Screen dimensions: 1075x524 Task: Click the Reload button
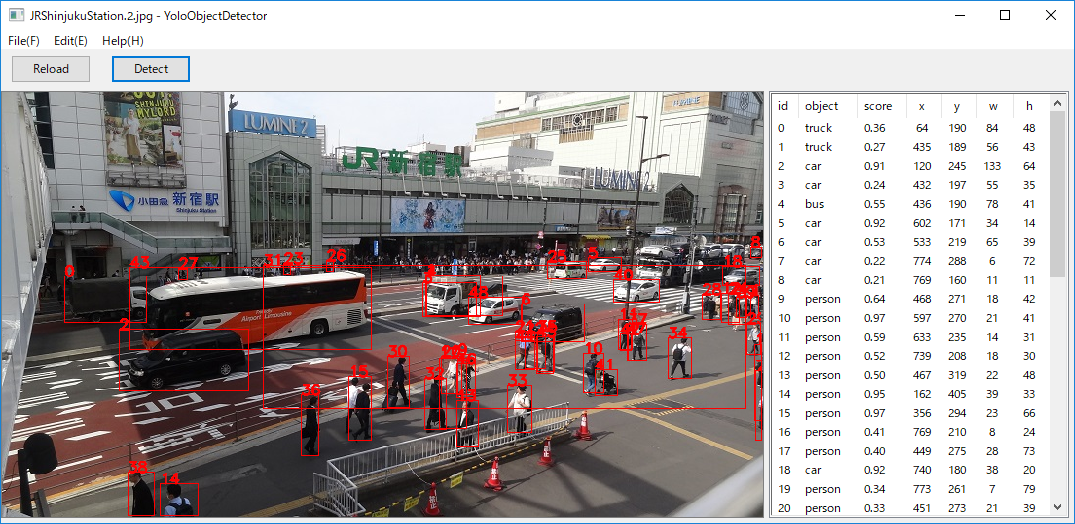(x=51, y=69)
